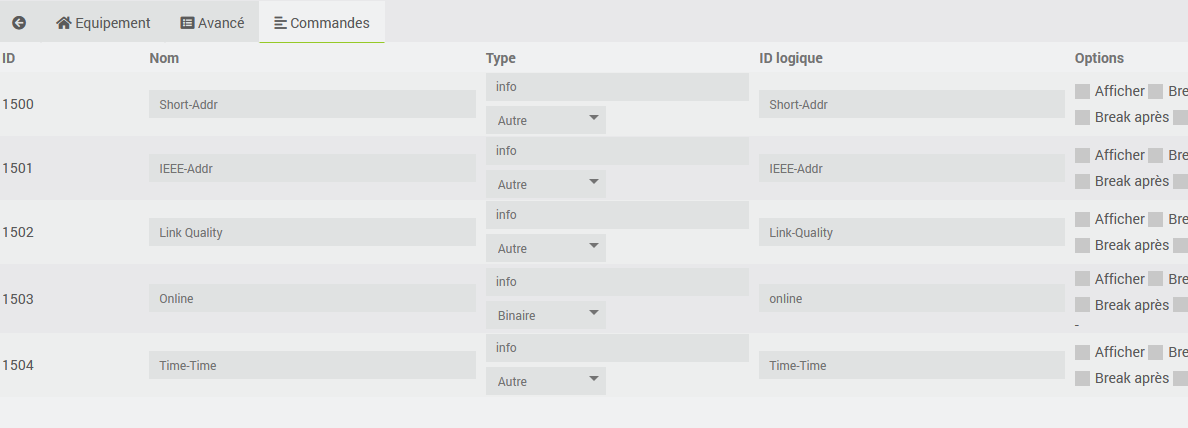The image size is (1188, 428).
Task: Open the Equipement tab
Action: (103, 23)
